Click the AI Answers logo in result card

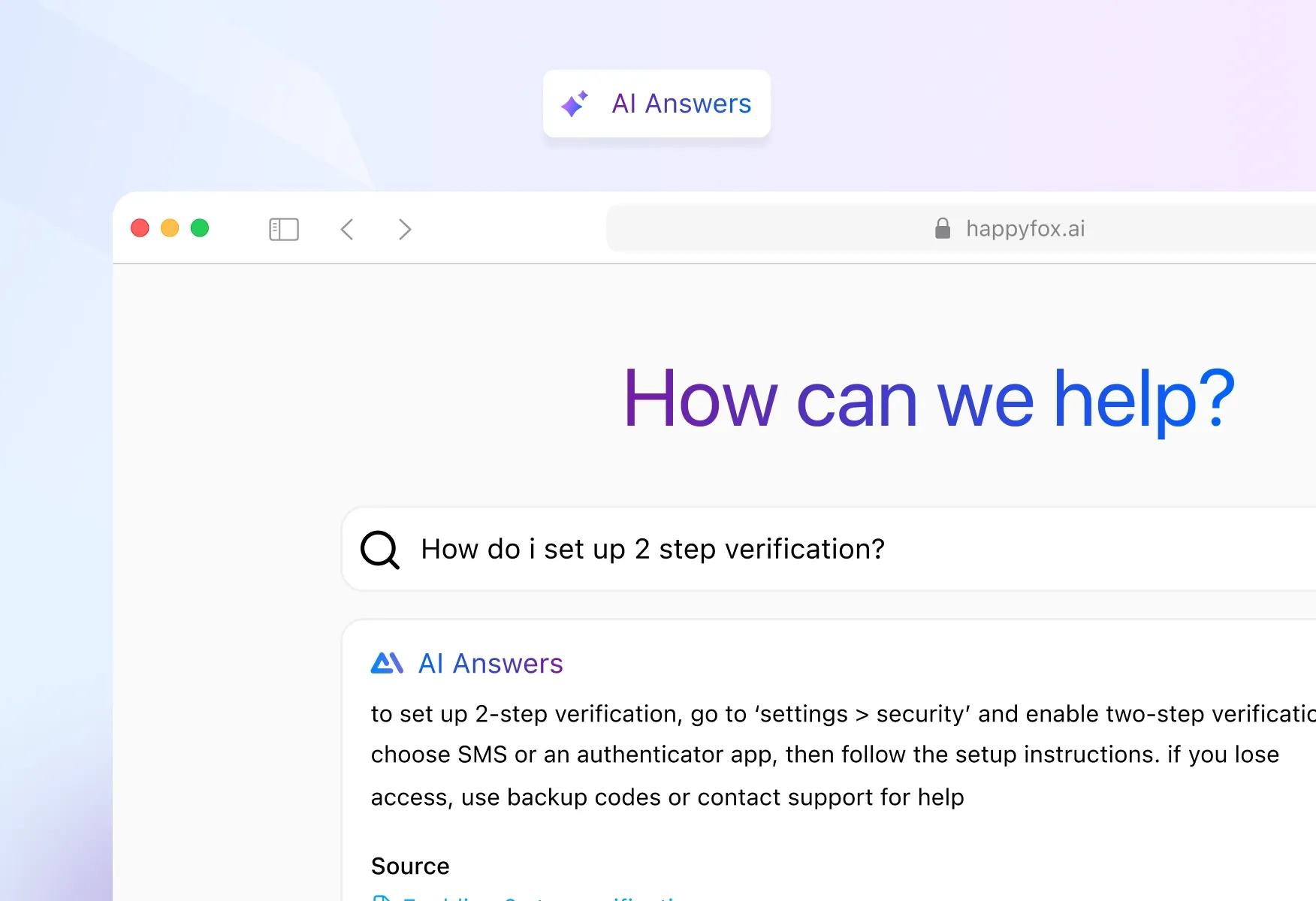click(x=387, y=663)
